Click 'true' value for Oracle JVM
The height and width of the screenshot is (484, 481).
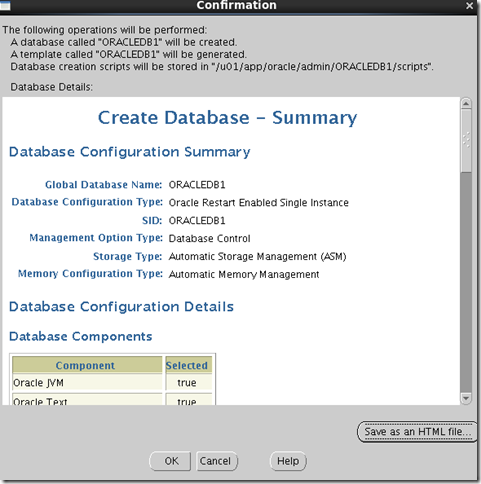tap(188, 382)
